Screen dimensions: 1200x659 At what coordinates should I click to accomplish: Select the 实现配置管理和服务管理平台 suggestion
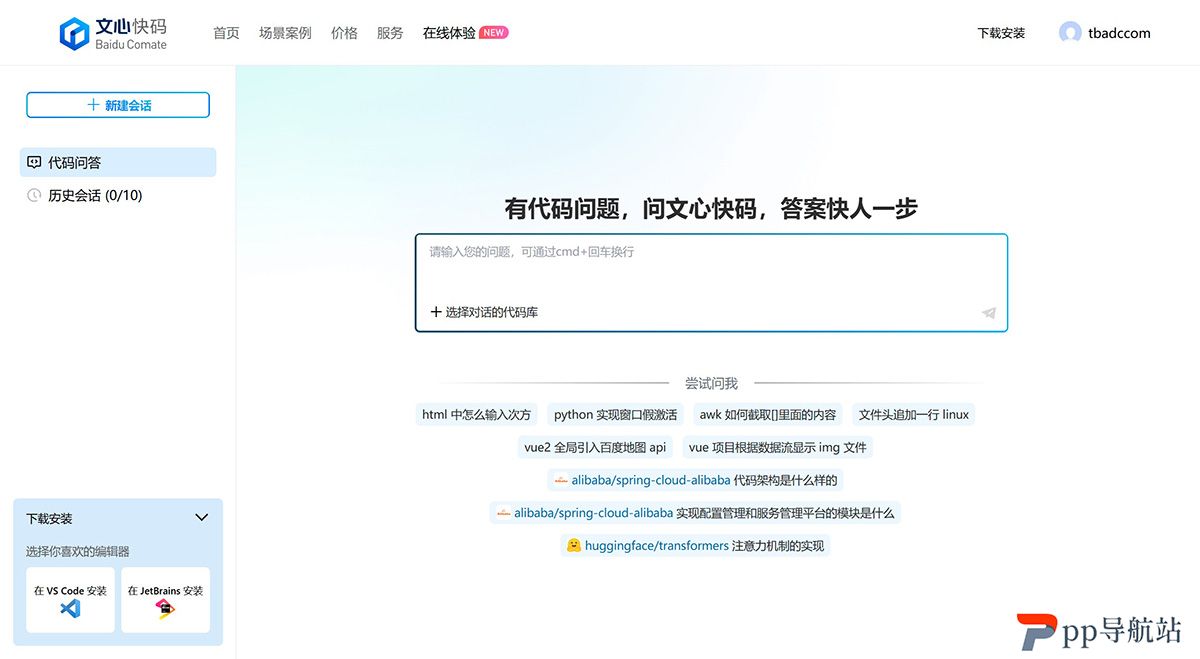(x=696, y=513)
